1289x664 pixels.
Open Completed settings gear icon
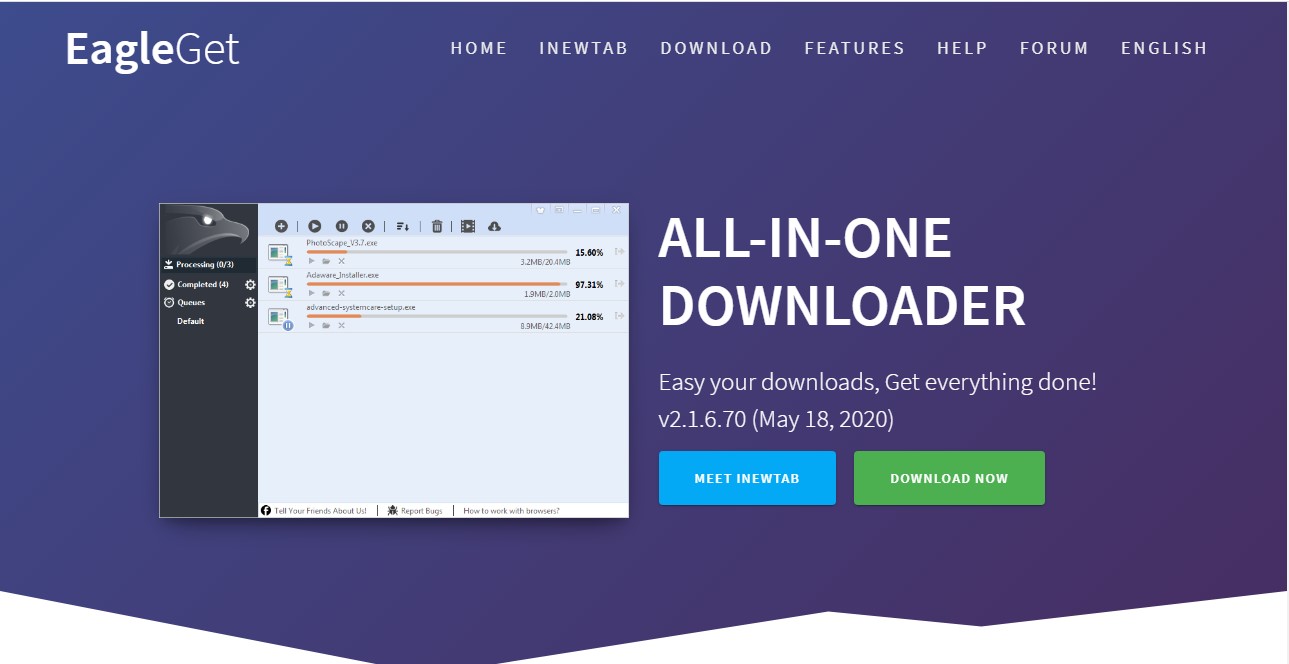[250, 285]
